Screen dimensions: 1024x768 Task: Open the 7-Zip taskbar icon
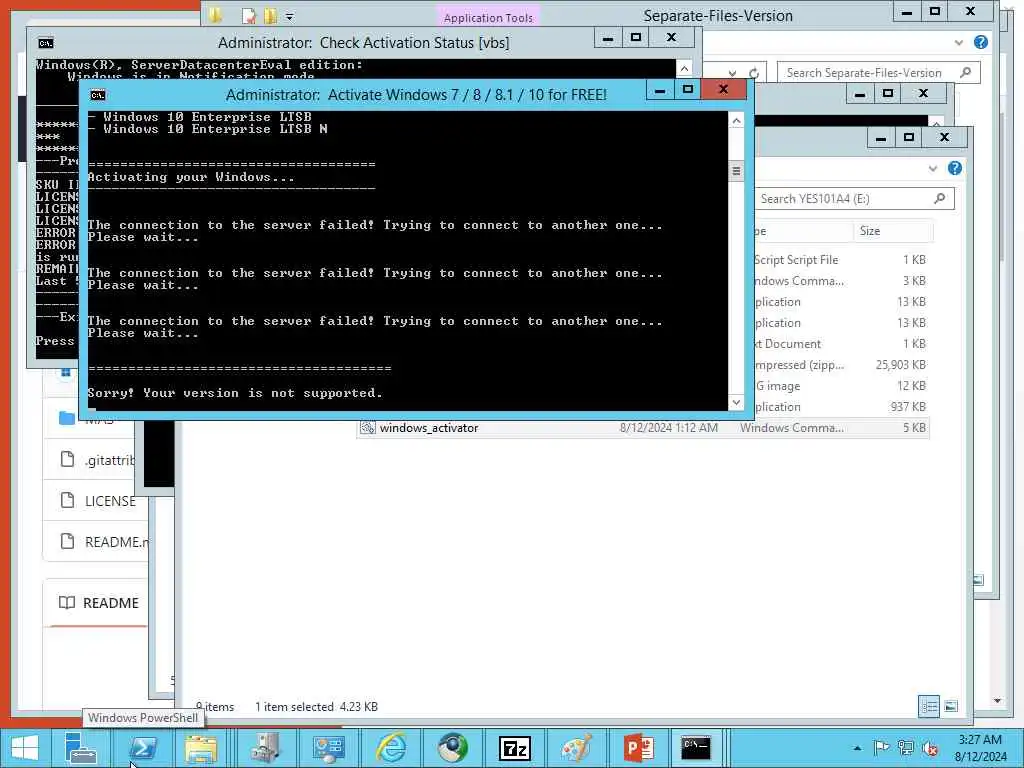[515, 748]
